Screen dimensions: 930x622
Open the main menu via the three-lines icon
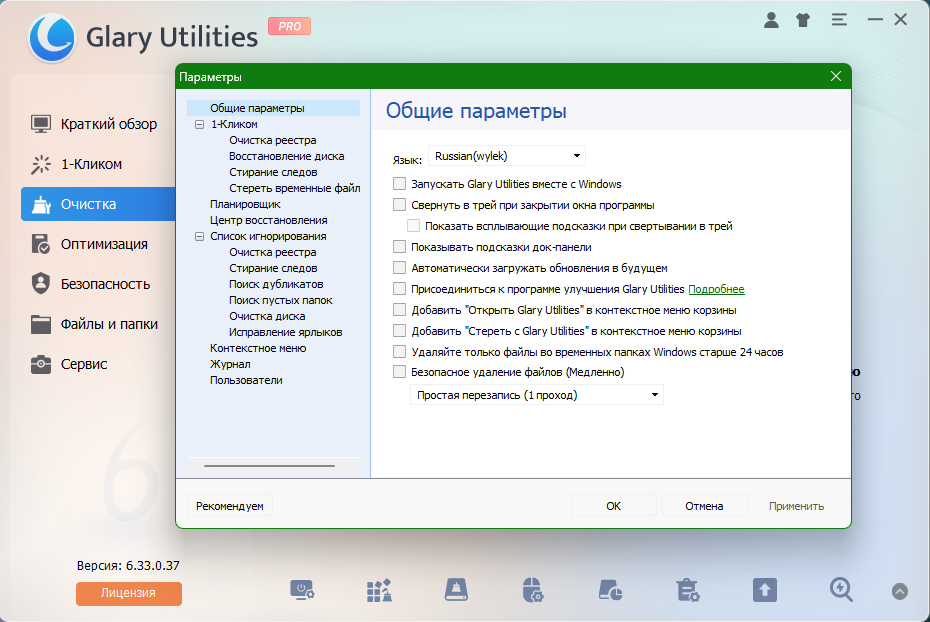[x=838, y=20]
